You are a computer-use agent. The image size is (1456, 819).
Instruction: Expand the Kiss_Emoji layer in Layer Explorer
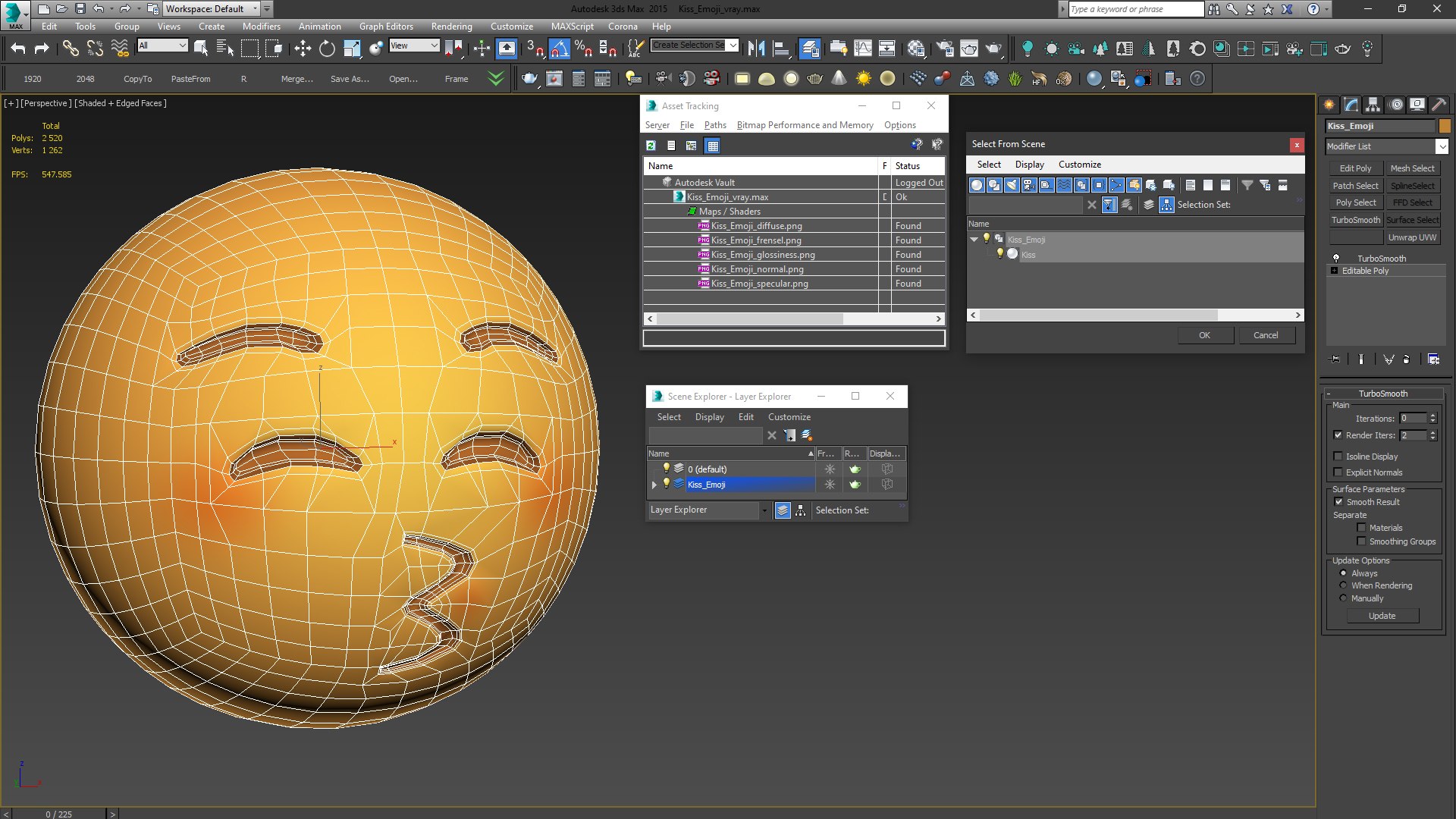click(654, 485)
